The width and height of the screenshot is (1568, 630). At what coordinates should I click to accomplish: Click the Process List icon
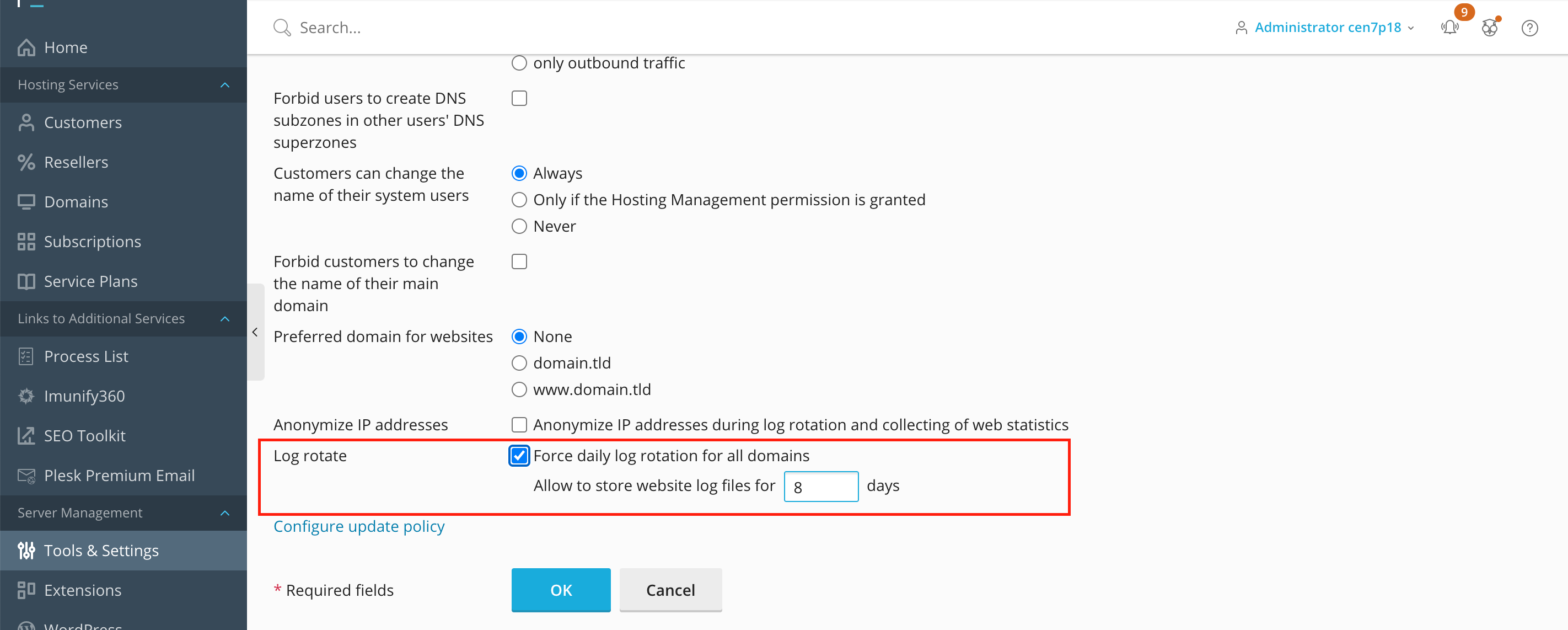pos(26,356)
